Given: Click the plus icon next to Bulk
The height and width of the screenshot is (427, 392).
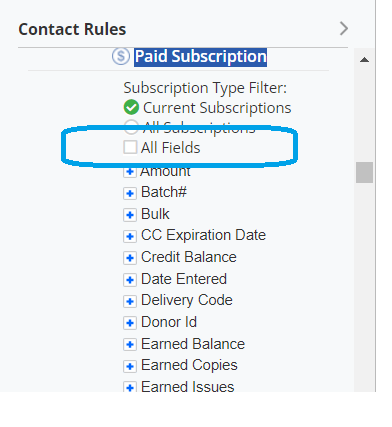Looking at the screenshot, I should [x=130, y=215].
